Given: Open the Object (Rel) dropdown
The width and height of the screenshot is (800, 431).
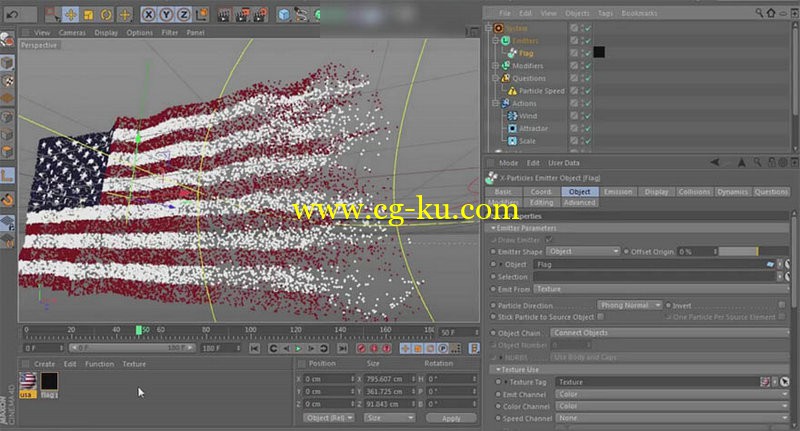Looking at the screenshot, I should tap(329, 418).
